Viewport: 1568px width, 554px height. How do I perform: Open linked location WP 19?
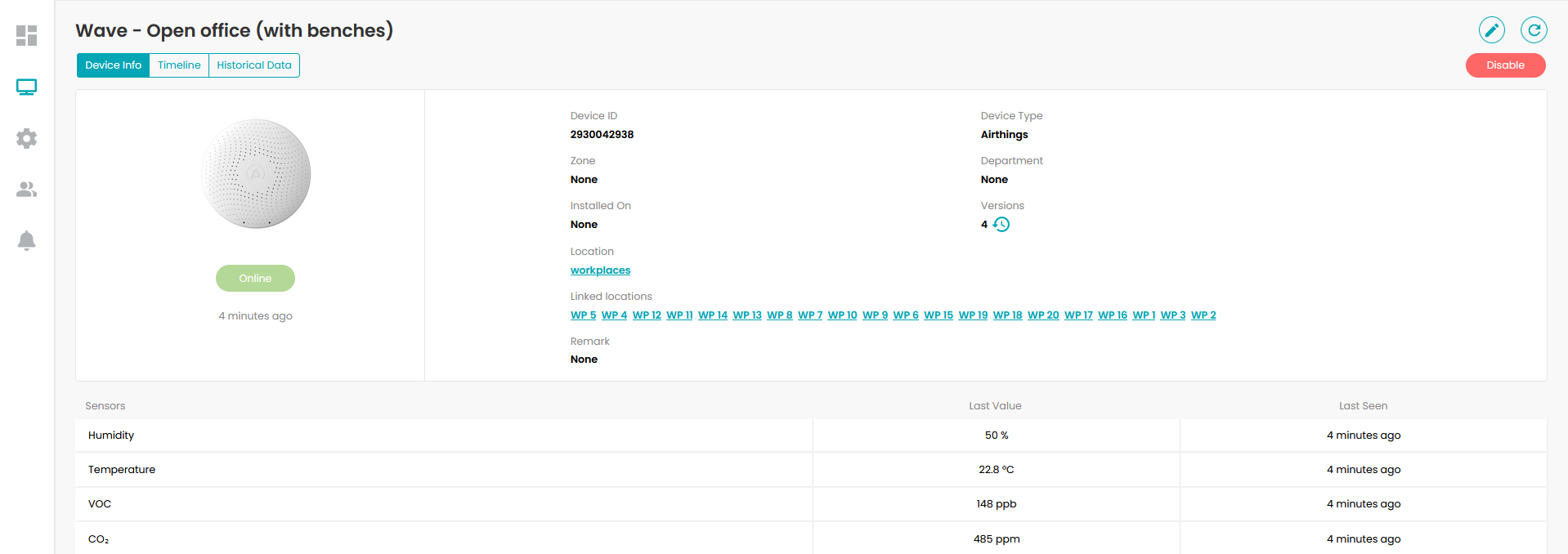(x=973, y=315)
